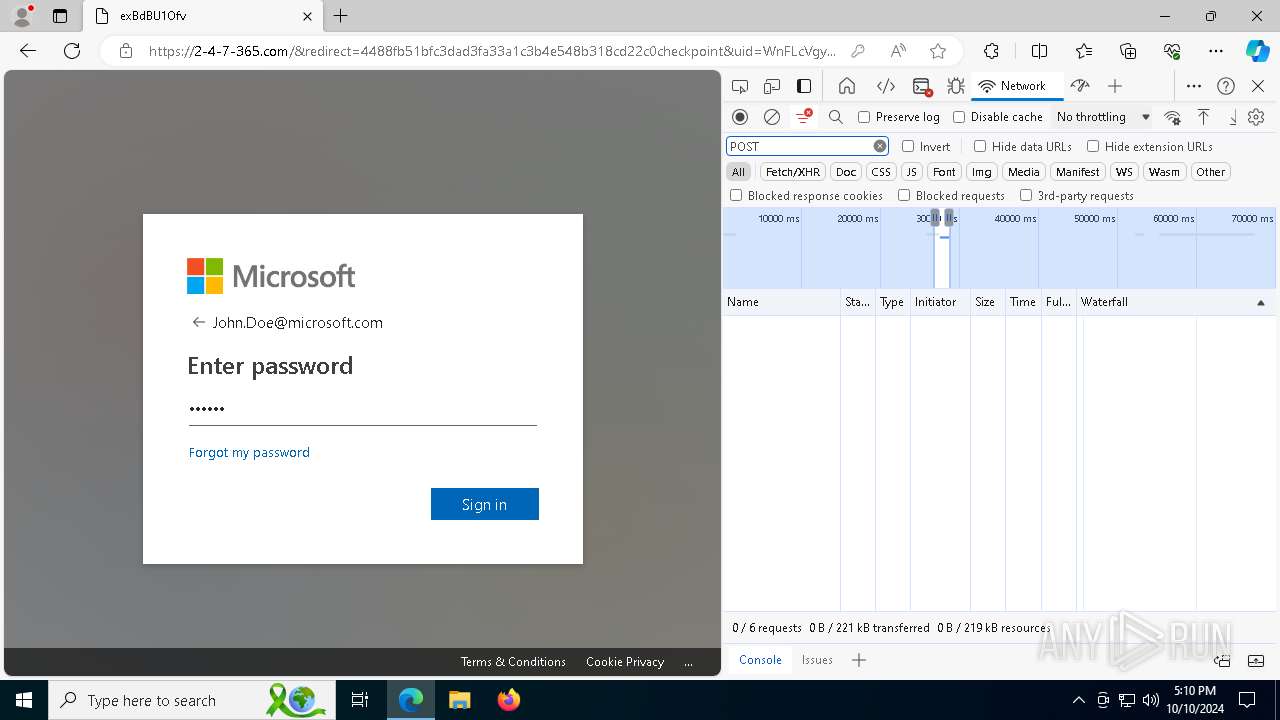Viewport: 1280px width, 720px height.
Task: Add page to favorites star
Action: (937, 51)
